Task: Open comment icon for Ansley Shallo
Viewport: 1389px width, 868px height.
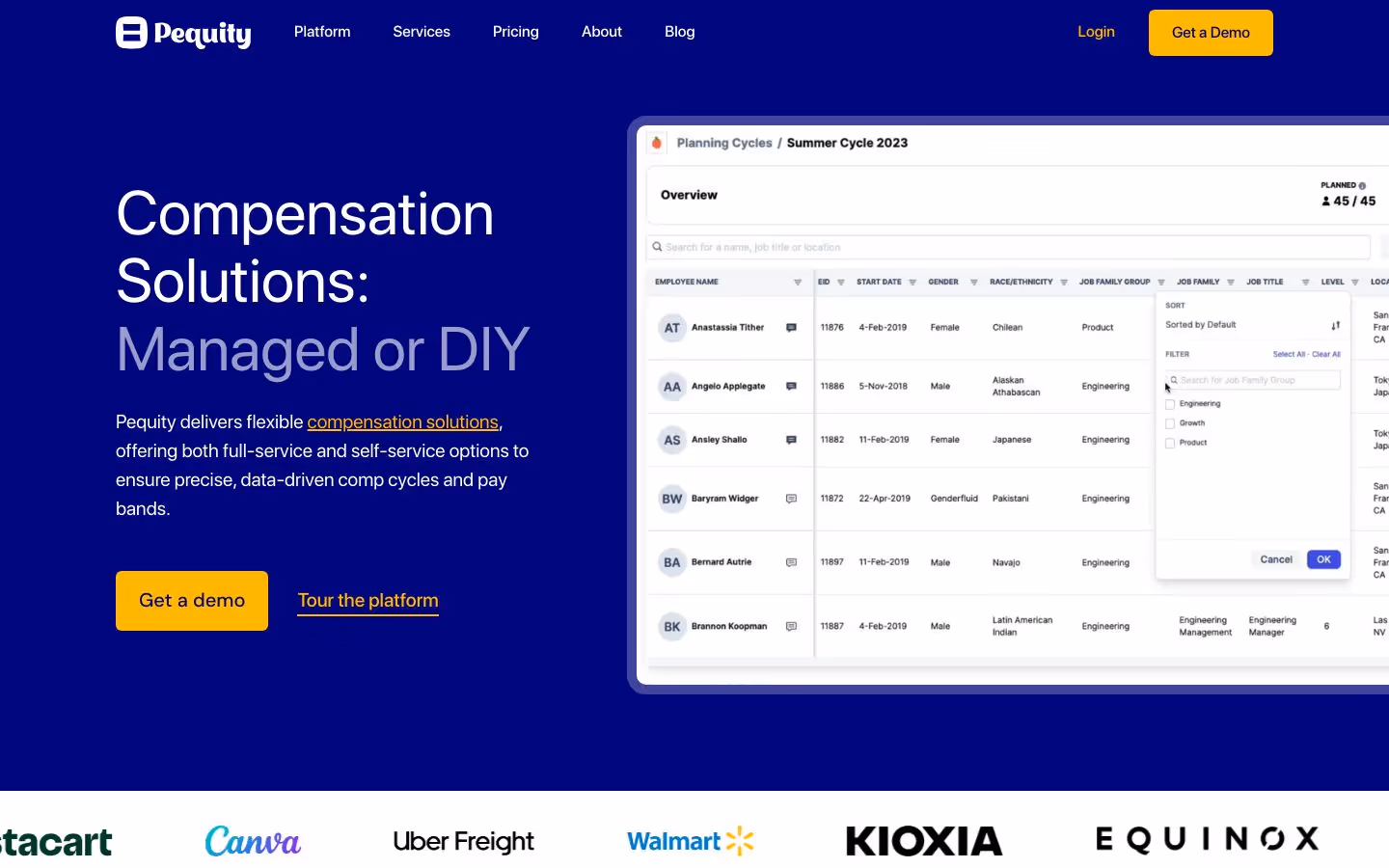Action: 791,440
